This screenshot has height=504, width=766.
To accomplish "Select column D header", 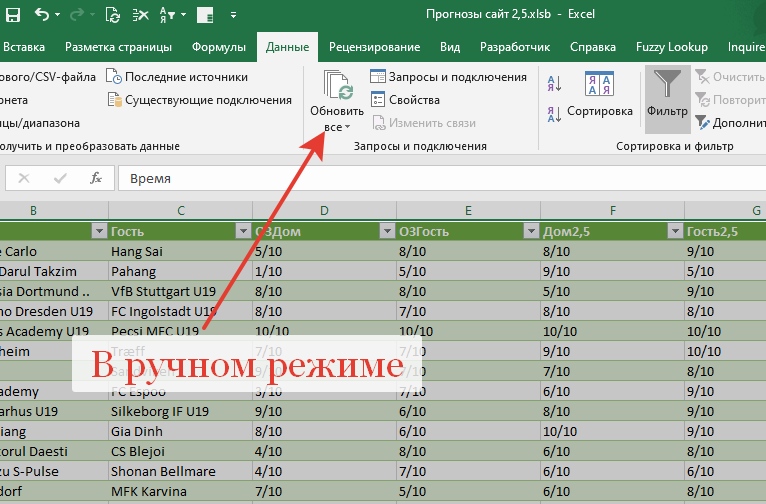I will pyautogui.click(x=324, y=210).
